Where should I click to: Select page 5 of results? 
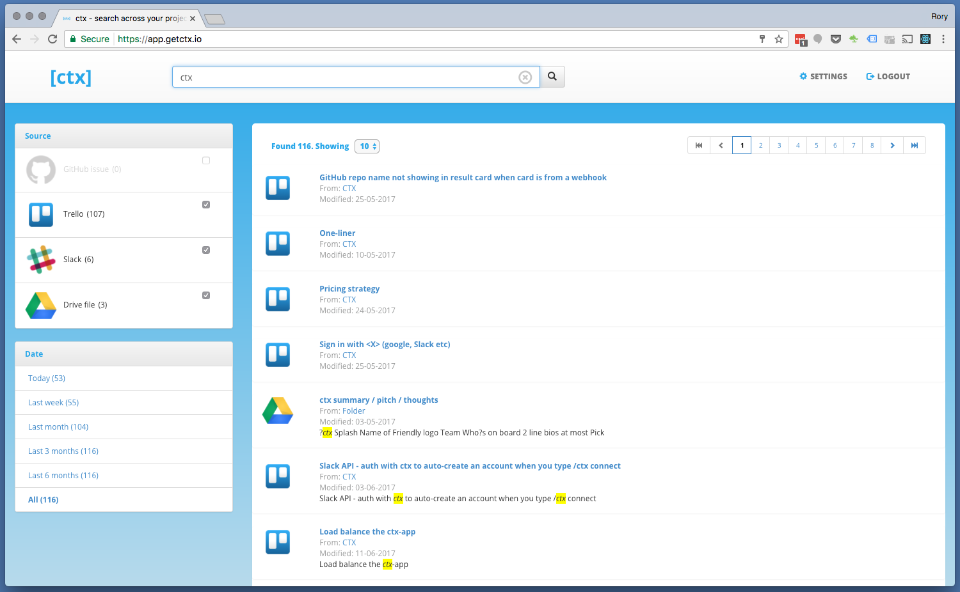coord(816,146)
